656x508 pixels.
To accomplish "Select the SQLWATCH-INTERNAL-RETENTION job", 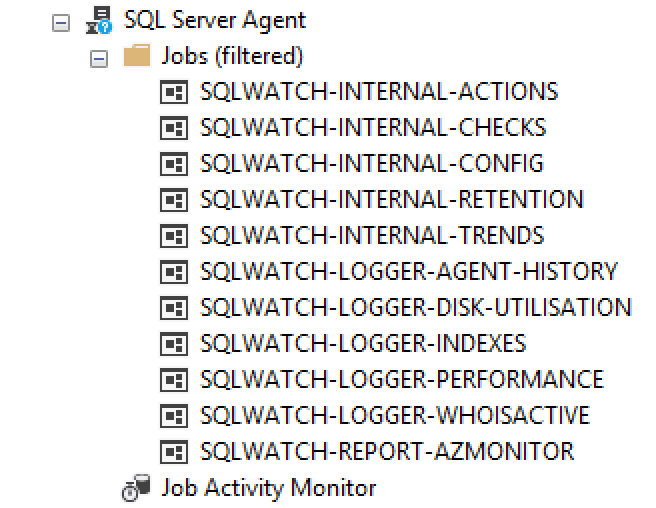I will point(392,200).
